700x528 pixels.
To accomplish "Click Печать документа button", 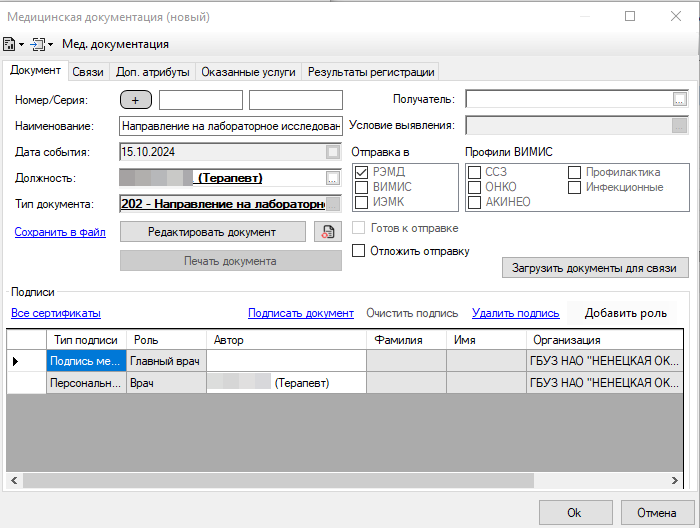I will (x=231, y=261).
